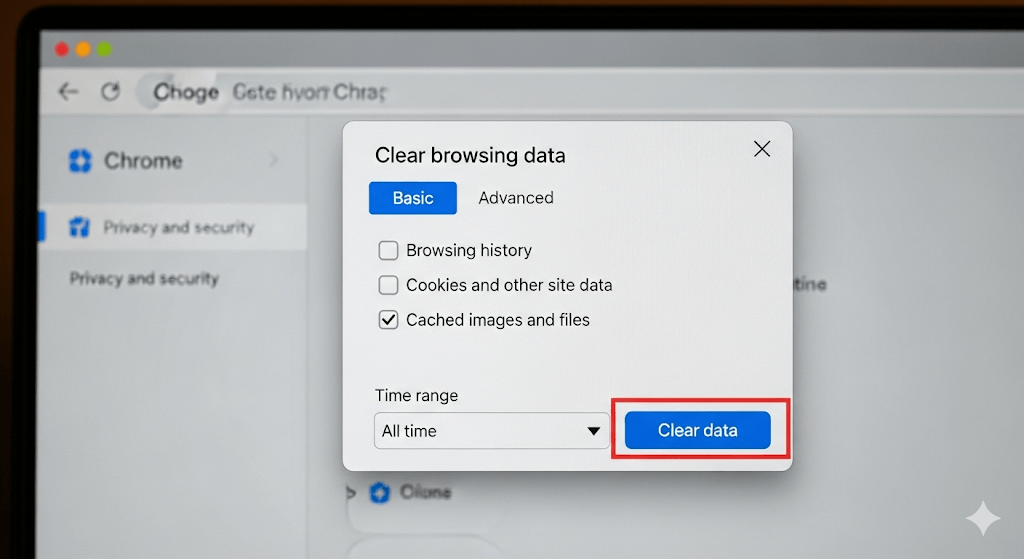Click the lower Privacy and security text entry
1024x559 pixels.
[144, 279]
